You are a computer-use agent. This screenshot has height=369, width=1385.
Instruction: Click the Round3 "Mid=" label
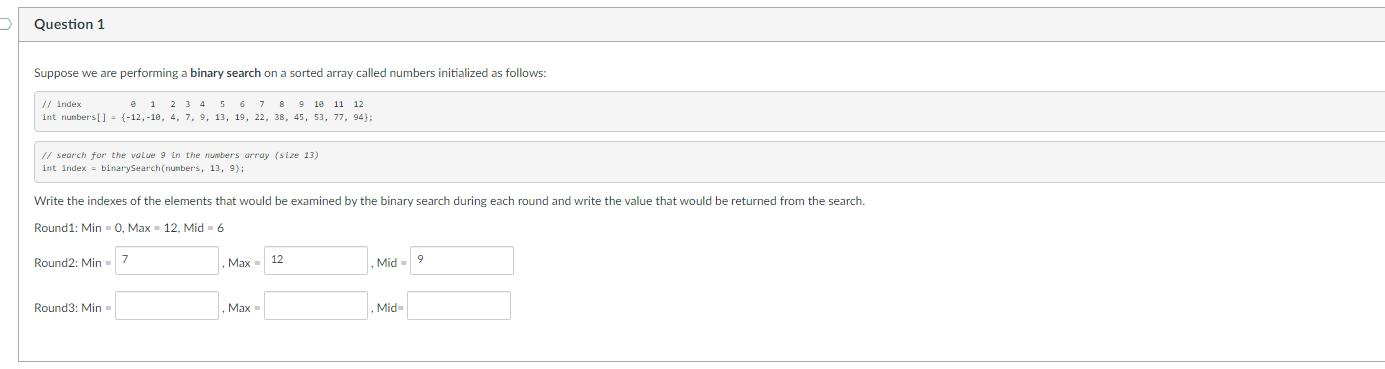pos(388,308)
